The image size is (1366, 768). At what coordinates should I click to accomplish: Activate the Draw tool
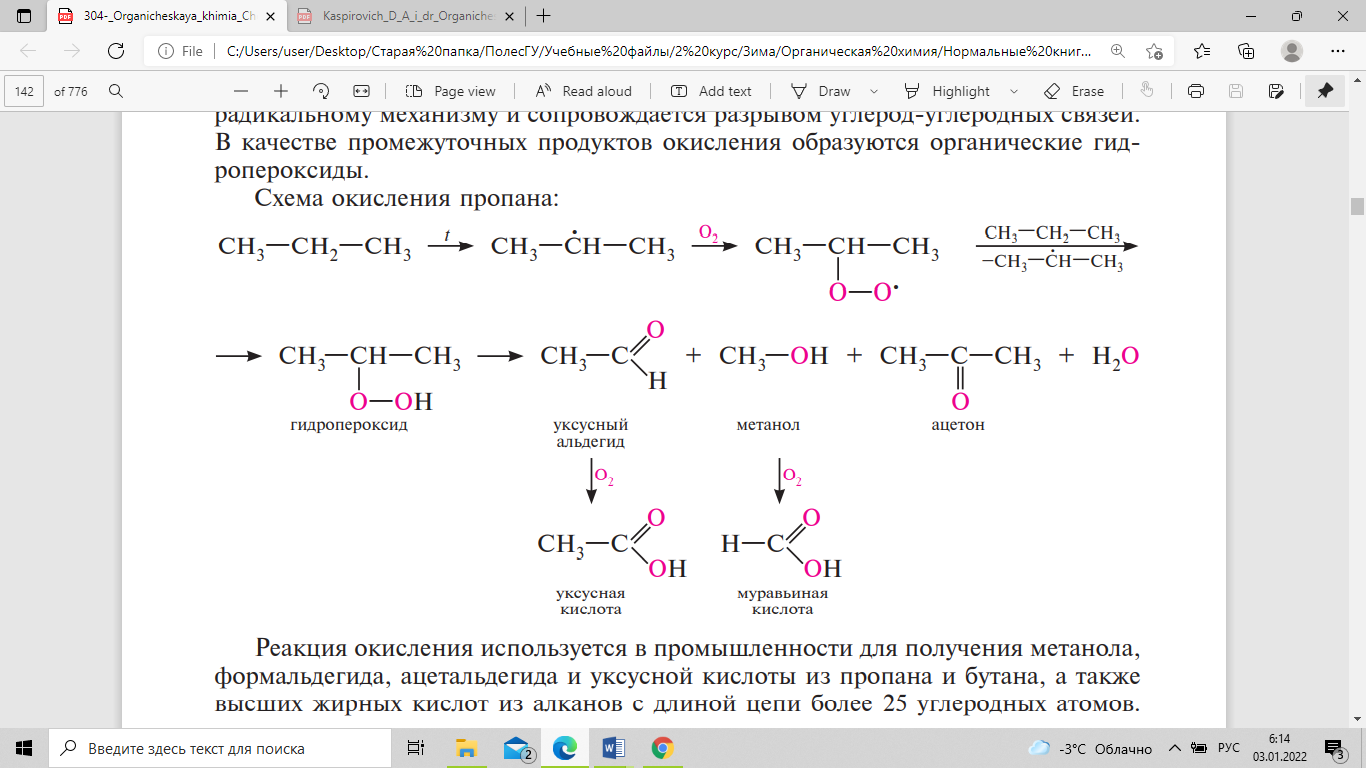pyautogui.click(x=822, y=91)
